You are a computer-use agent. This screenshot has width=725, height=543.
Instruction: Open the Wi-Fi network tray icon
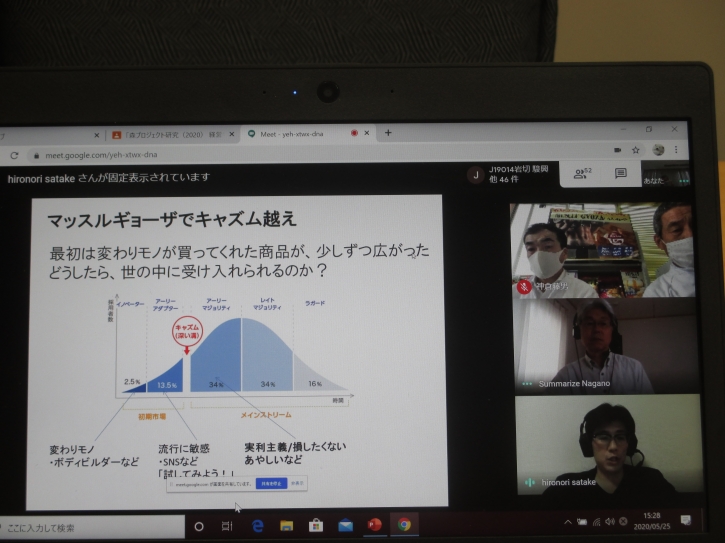pos(596,522)
